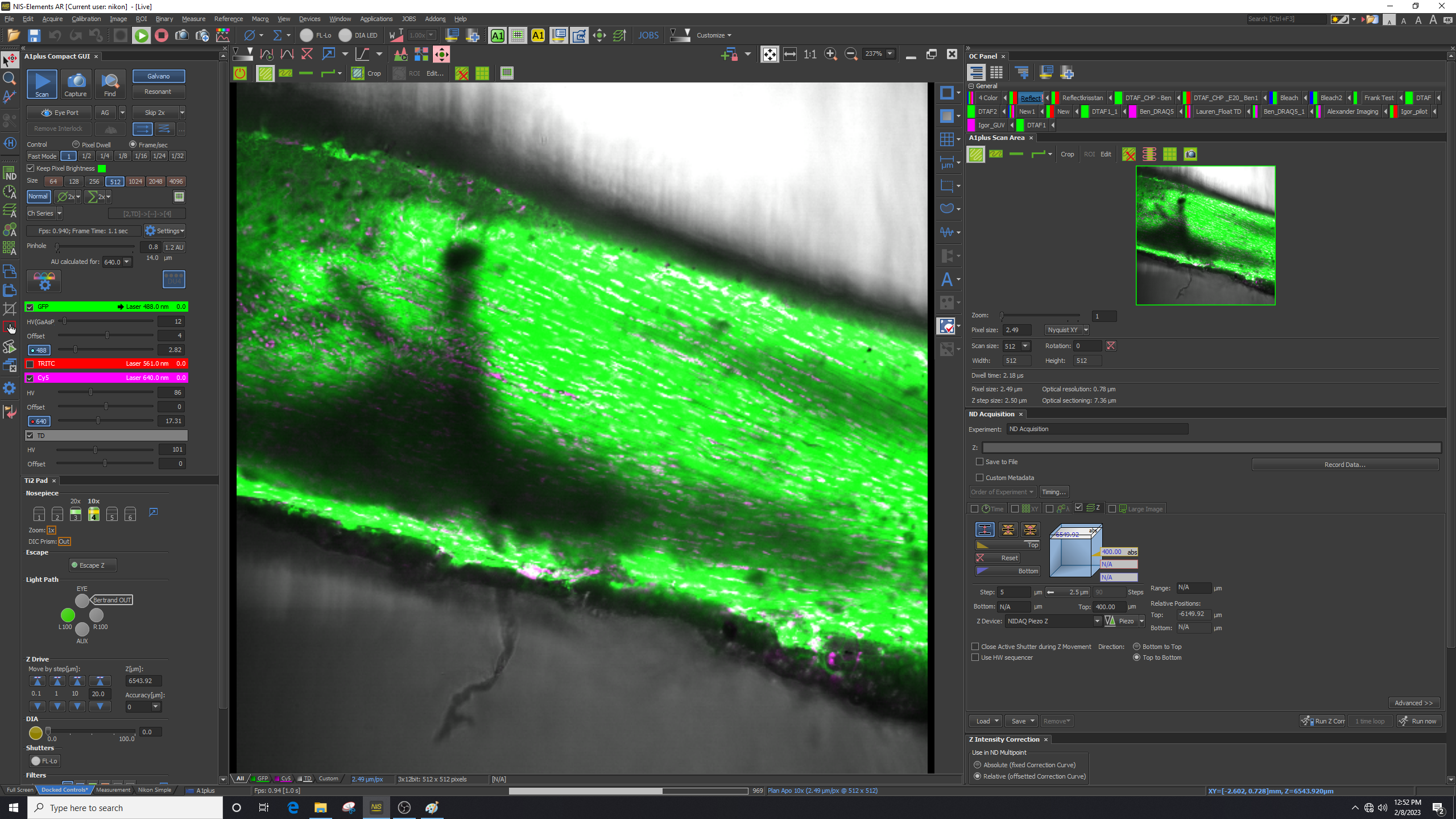
Task: Click the green Play live button
Action: tap(141, 35)
